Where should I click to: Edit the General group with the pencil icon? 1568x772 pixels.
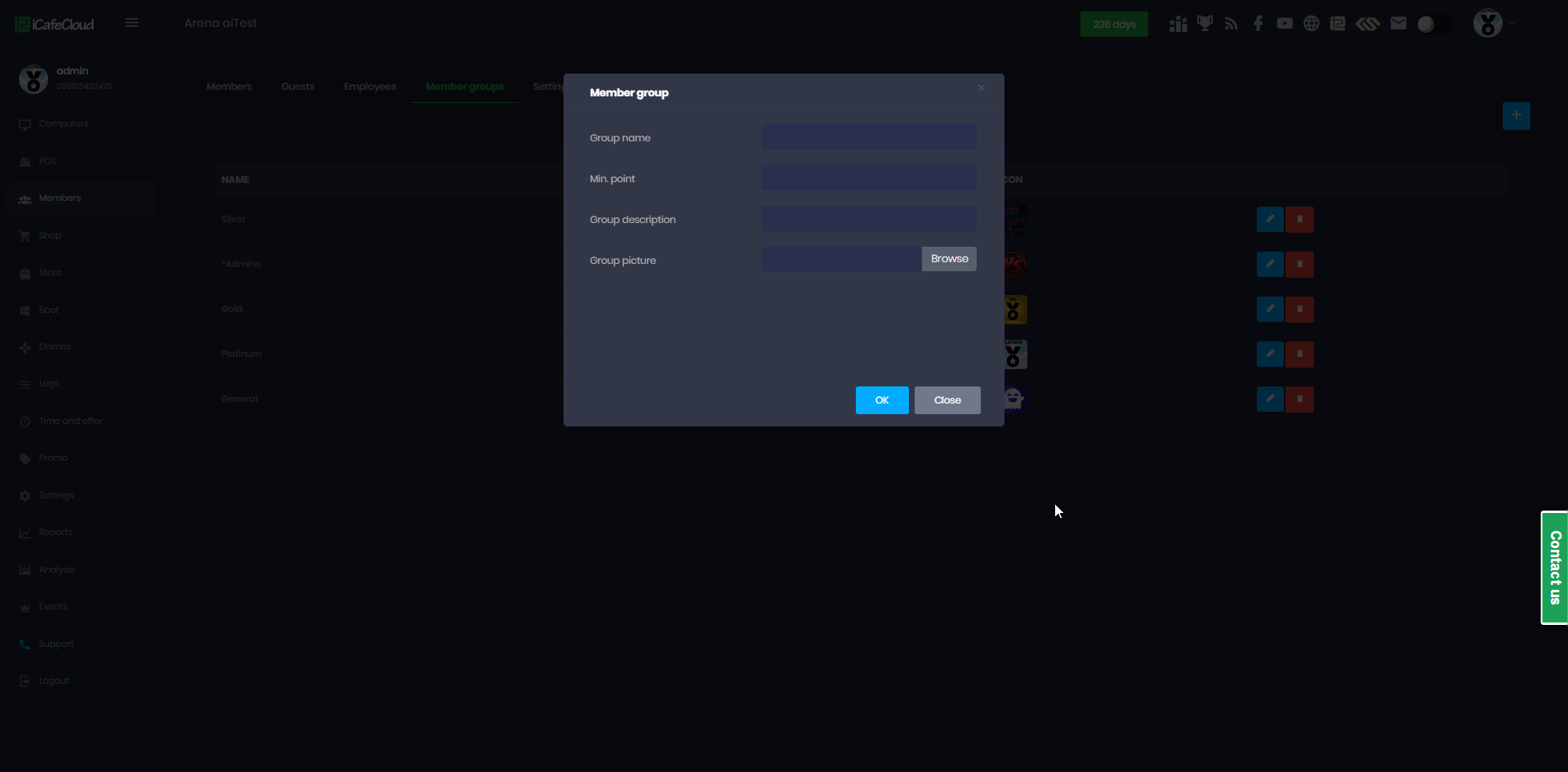(x=1270, y=399)
